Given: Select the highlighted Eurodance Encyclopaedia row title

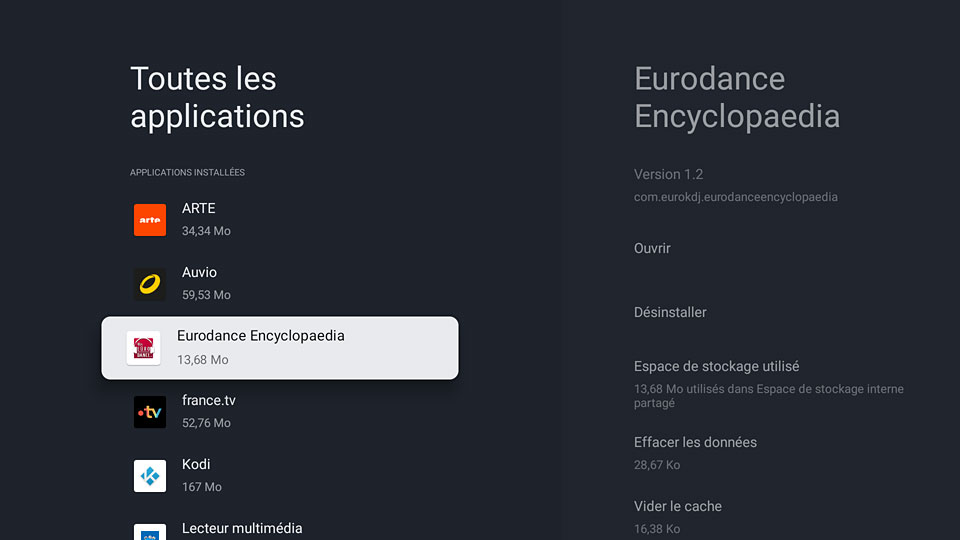Looking at the screenshot, I should (261, 336).
